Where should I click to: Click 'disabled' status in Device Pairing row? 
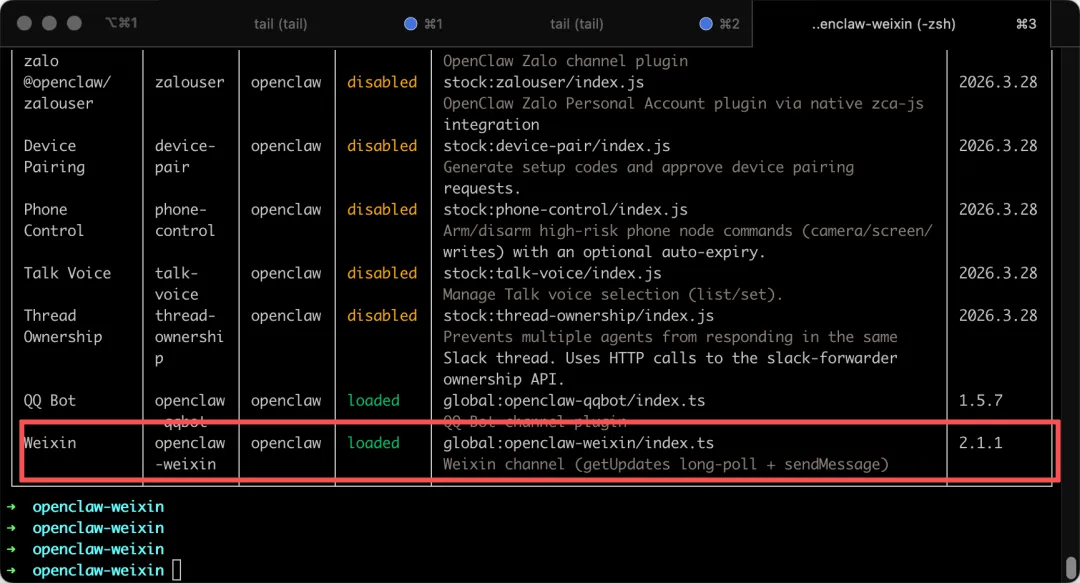coord(382,146)
